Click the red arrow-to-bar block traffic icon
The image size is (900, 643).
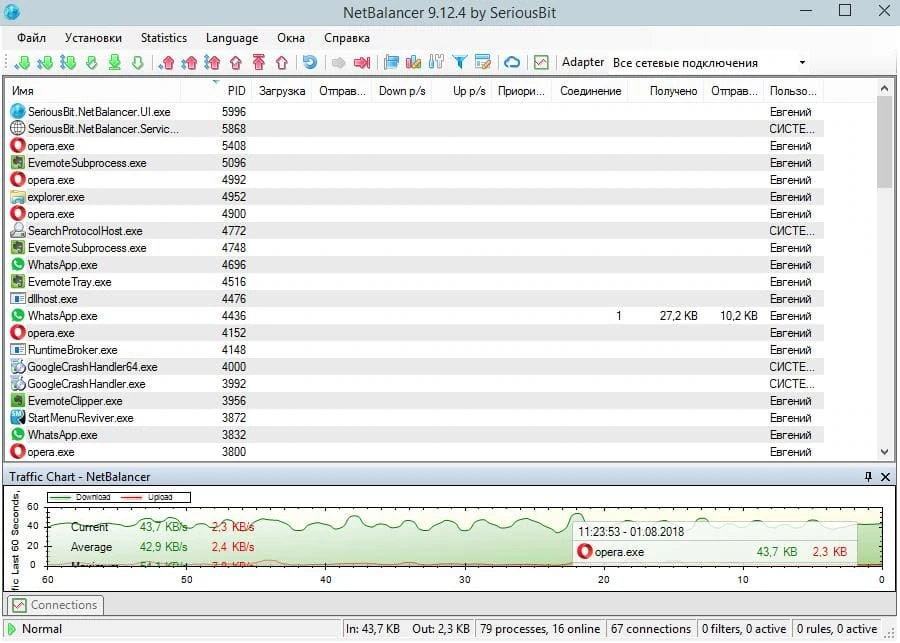362,62
